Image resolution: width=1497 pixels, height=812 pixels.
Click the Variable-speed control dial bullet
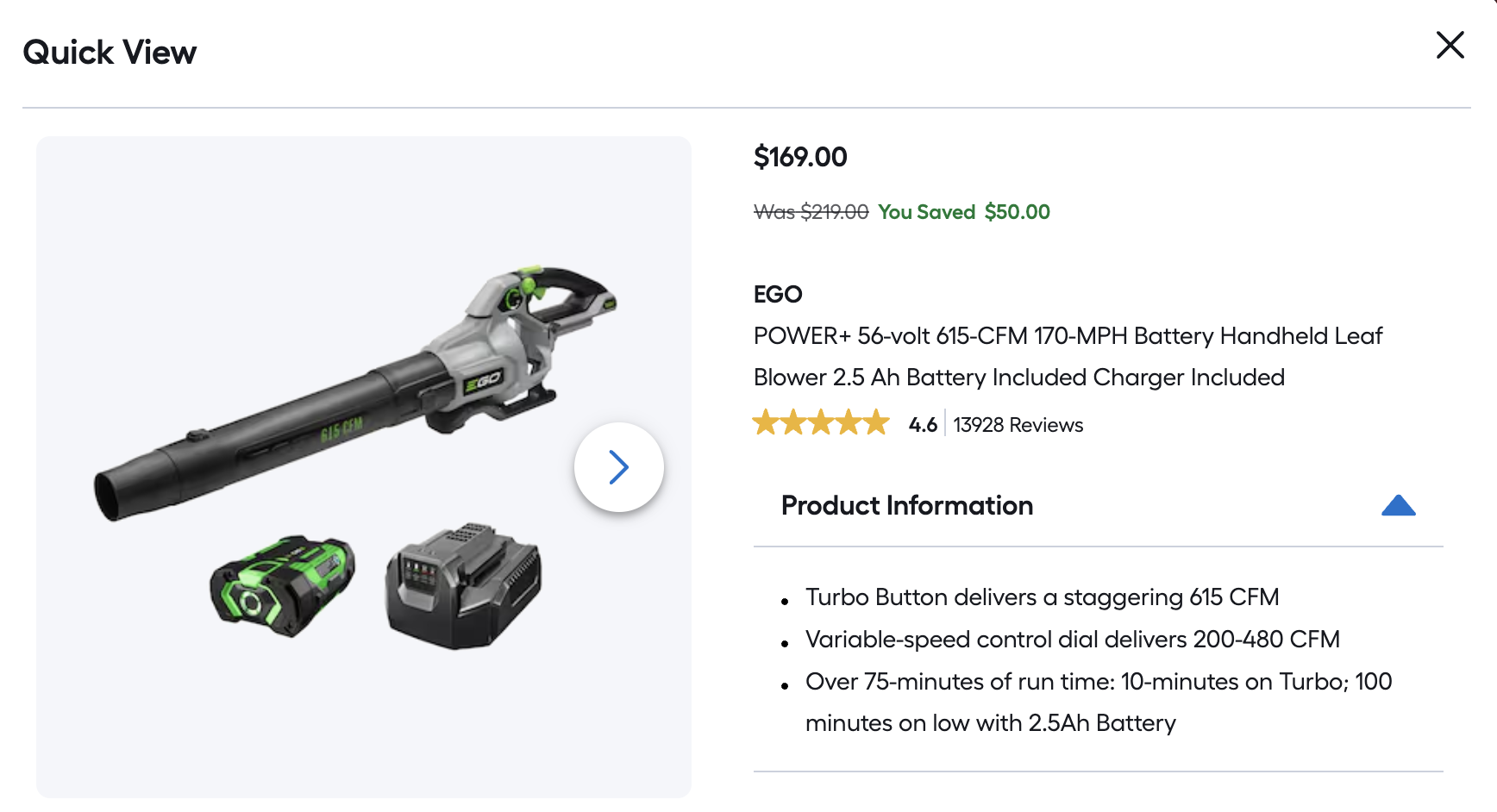[x=1071, y=640]
